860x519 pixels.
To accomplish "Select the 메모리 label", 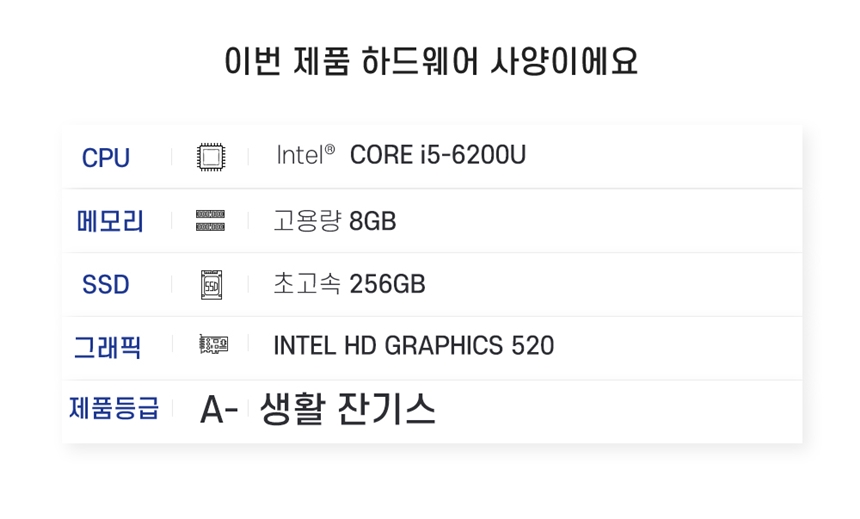I will click(110, 222).
